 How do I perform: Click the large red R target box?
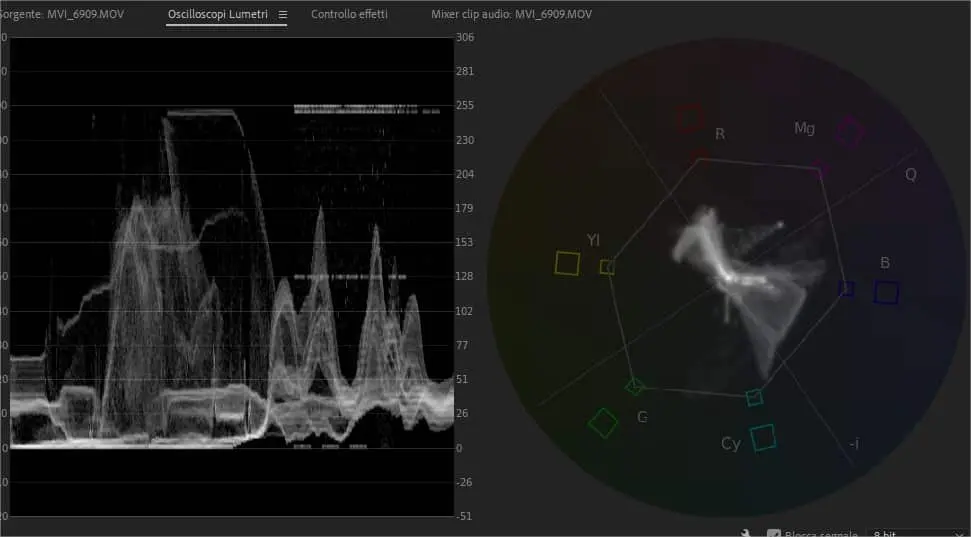tap(689, 118)
